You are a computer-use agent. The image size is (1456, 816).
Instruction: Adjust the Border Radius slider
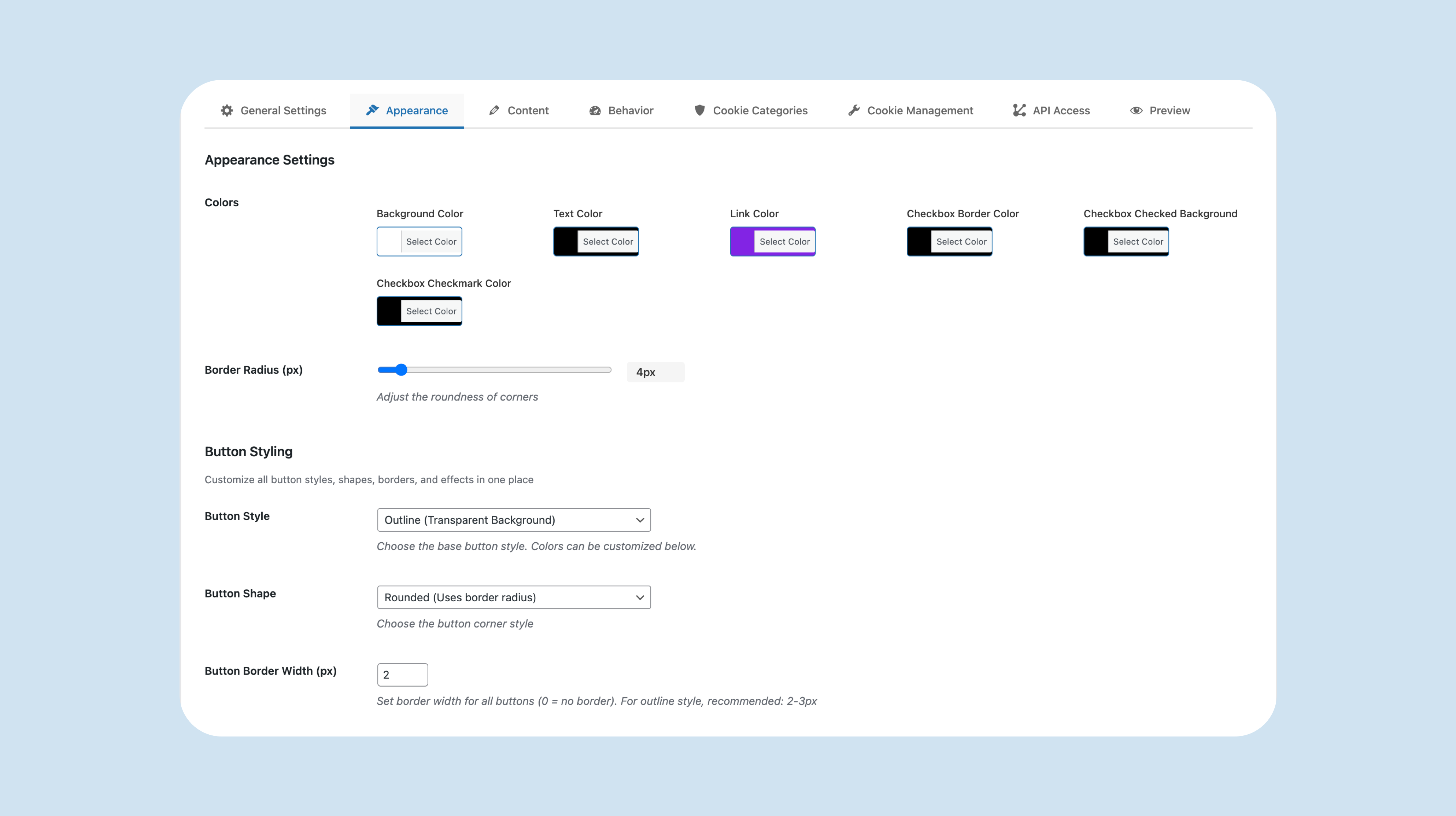click(401, 370)
